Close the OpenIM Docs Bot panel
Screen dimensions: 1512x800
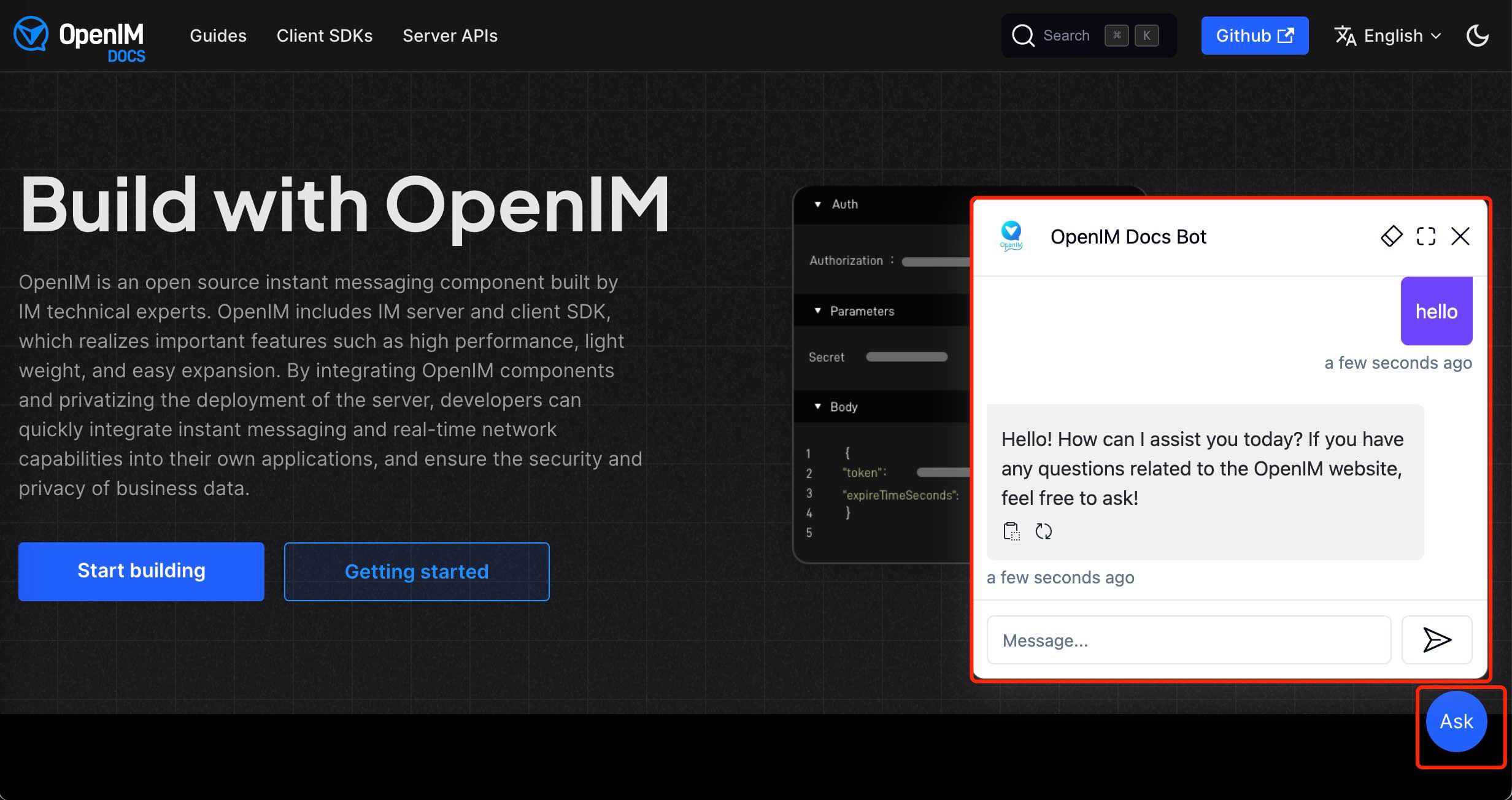[x=1460, y=236]
